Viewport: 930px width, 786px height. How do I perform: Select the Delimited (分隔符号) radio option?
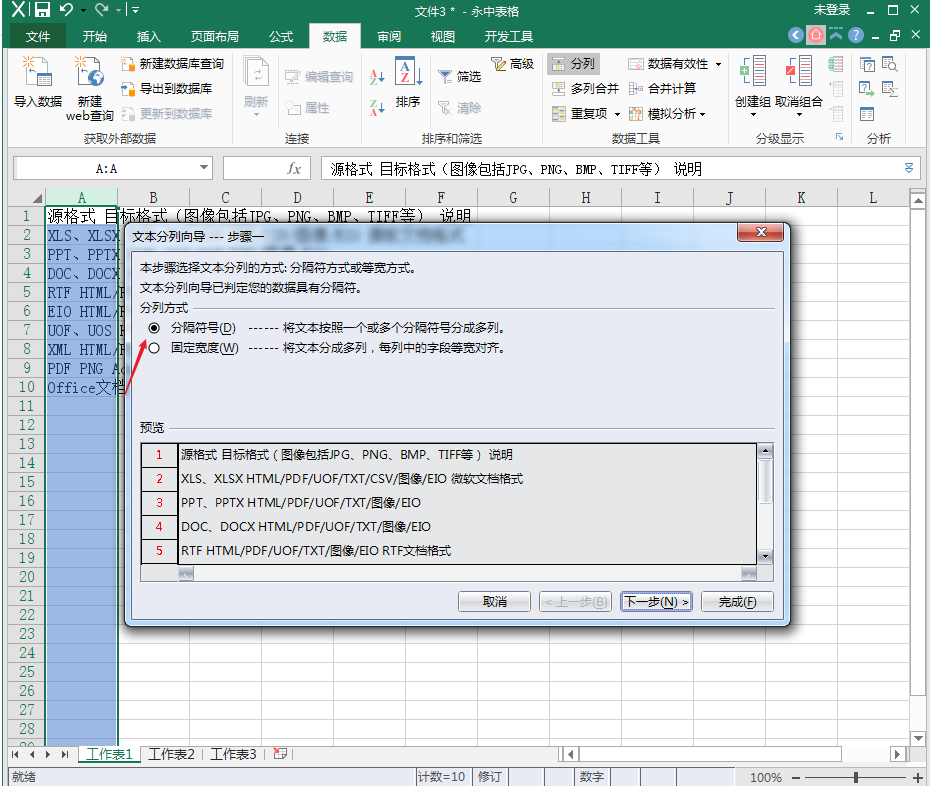(x=154, y=328)
